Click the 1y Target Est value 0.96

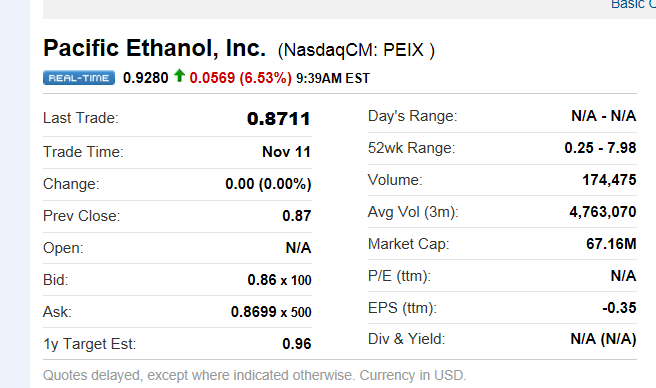coord(297,344)
